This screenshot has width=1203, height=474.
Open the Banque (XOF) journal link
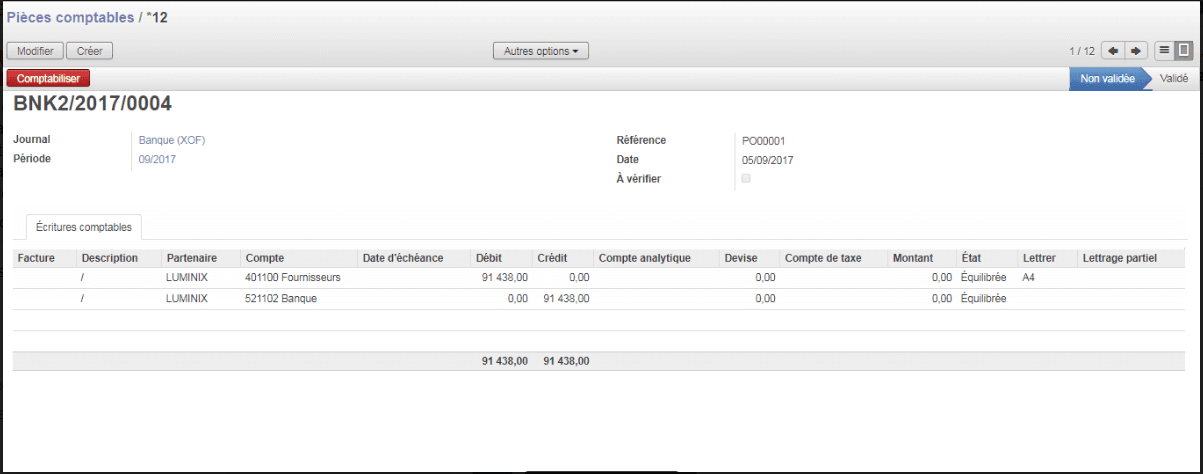pyautogui.click(x=172, y=140)
